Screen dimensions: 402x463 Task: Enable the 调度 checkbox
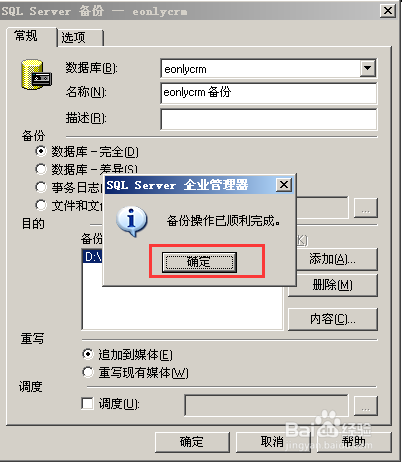[87, 404]
